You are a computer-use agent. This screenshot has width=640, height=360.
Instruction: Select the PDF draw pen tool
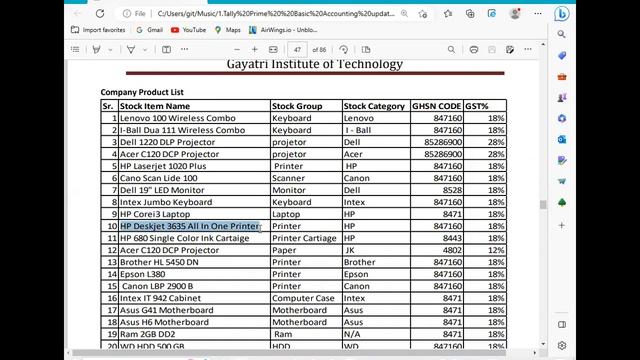[x=131, y=49]
